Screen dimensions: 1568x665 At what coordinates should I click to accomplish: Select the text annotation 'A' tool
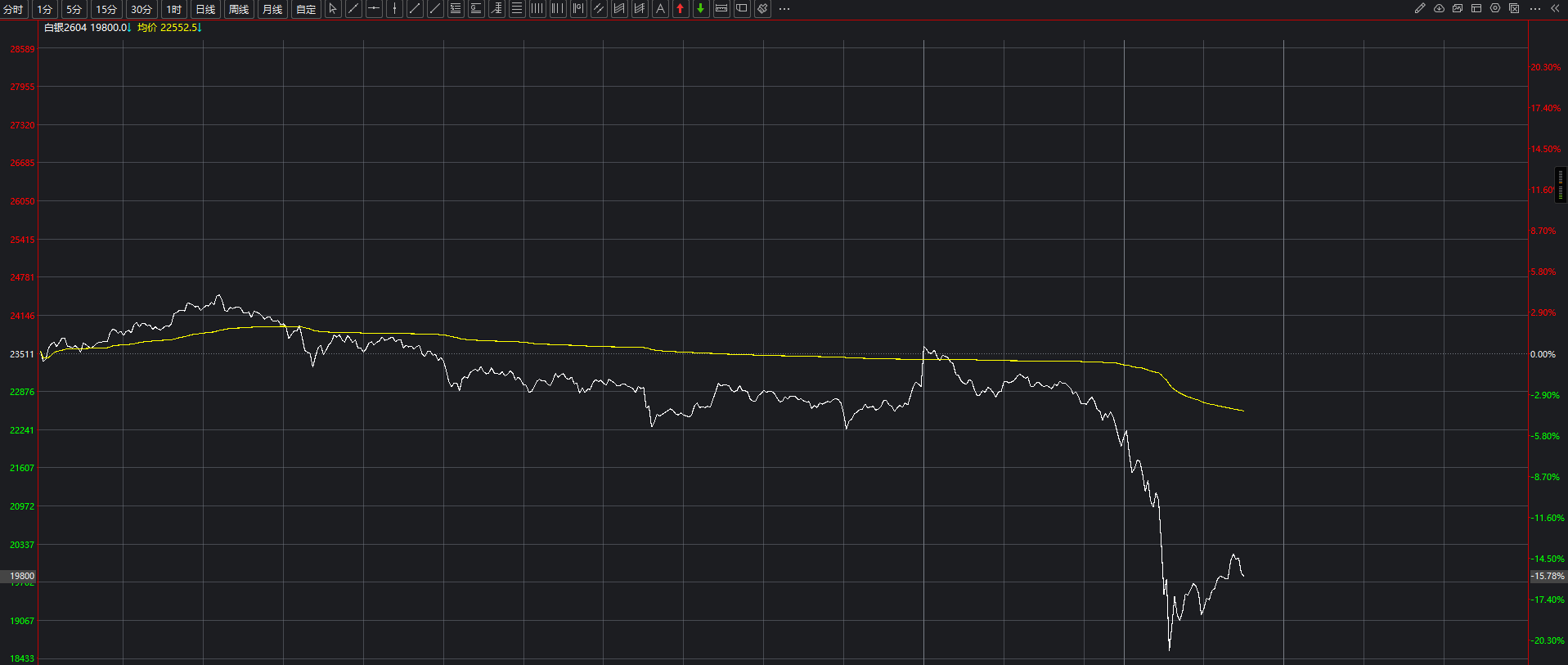click(660, 9)
